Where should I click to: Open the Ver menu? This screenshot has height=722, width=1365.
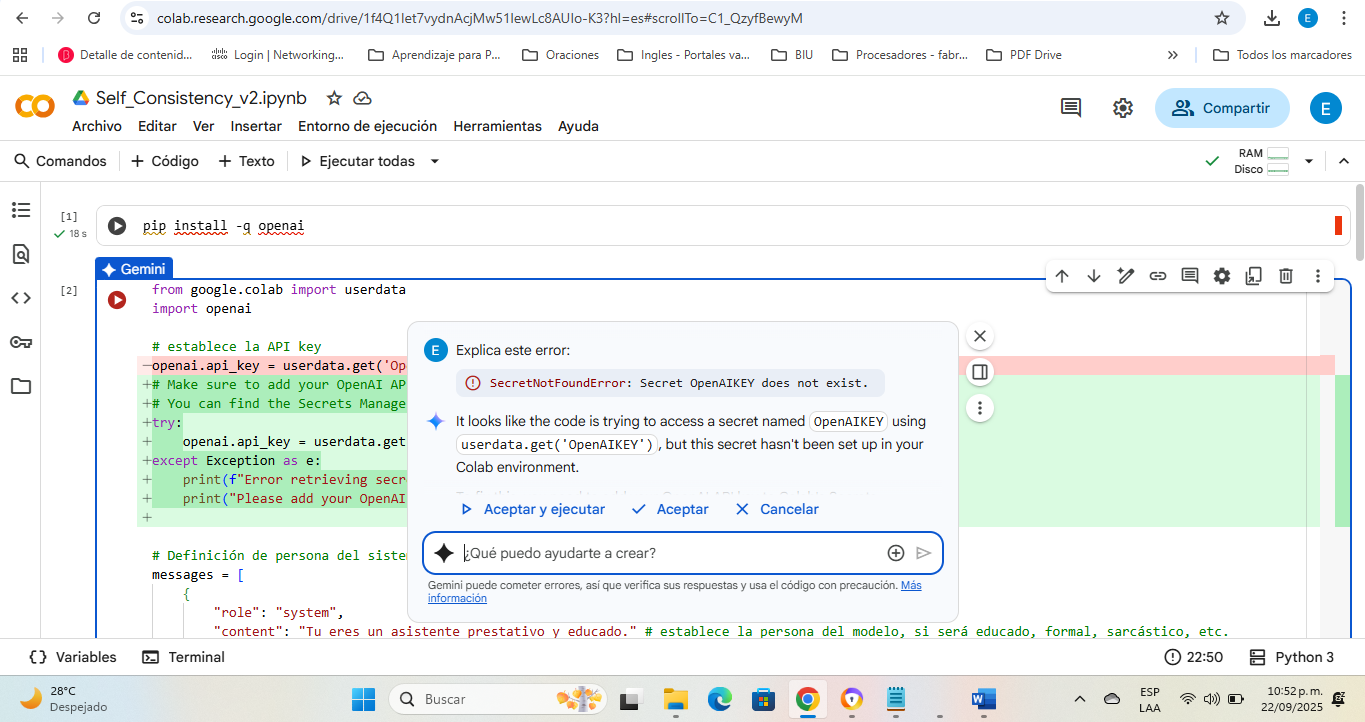pyautogui.click(x=204, y=126)
